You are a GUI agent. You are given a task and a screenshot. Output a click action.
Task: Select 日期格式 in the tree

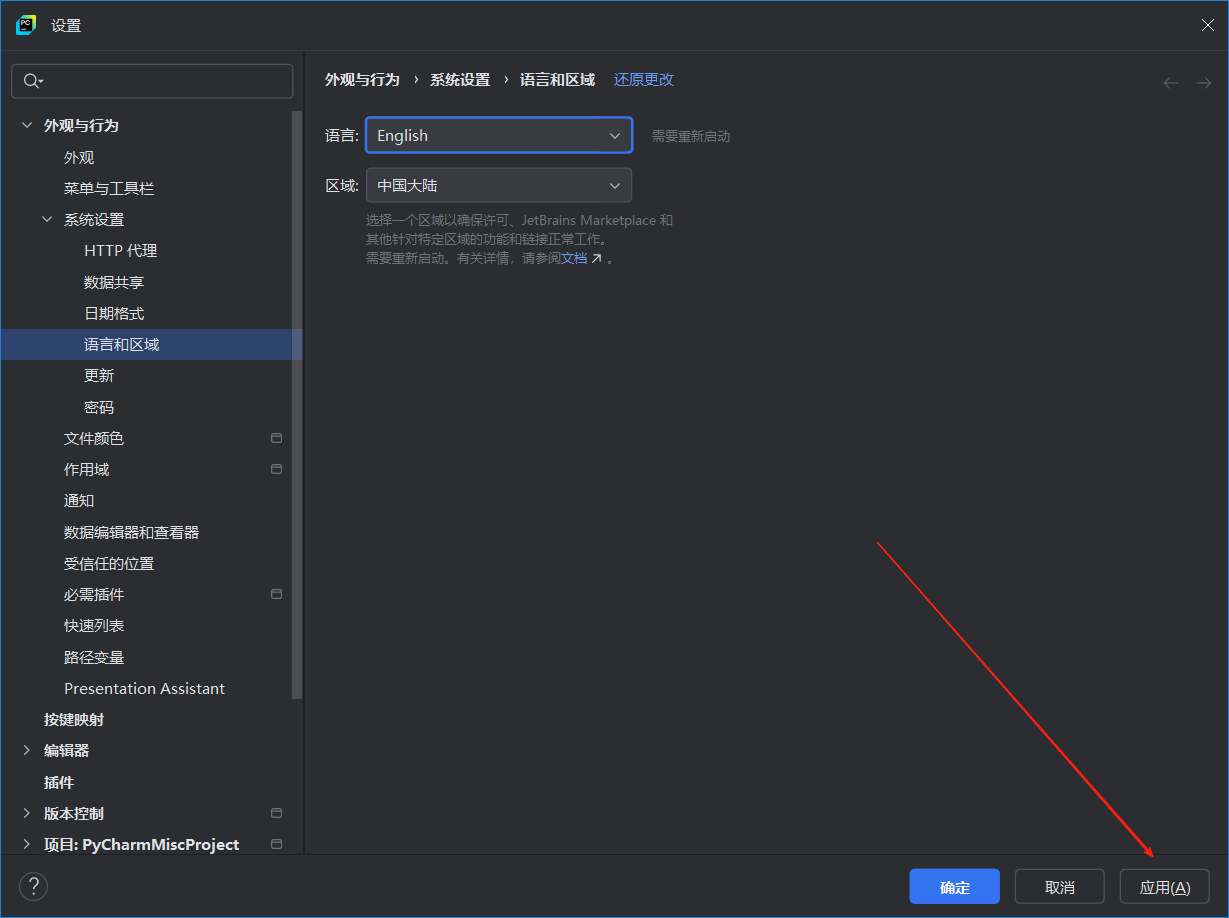pos(114,313)
